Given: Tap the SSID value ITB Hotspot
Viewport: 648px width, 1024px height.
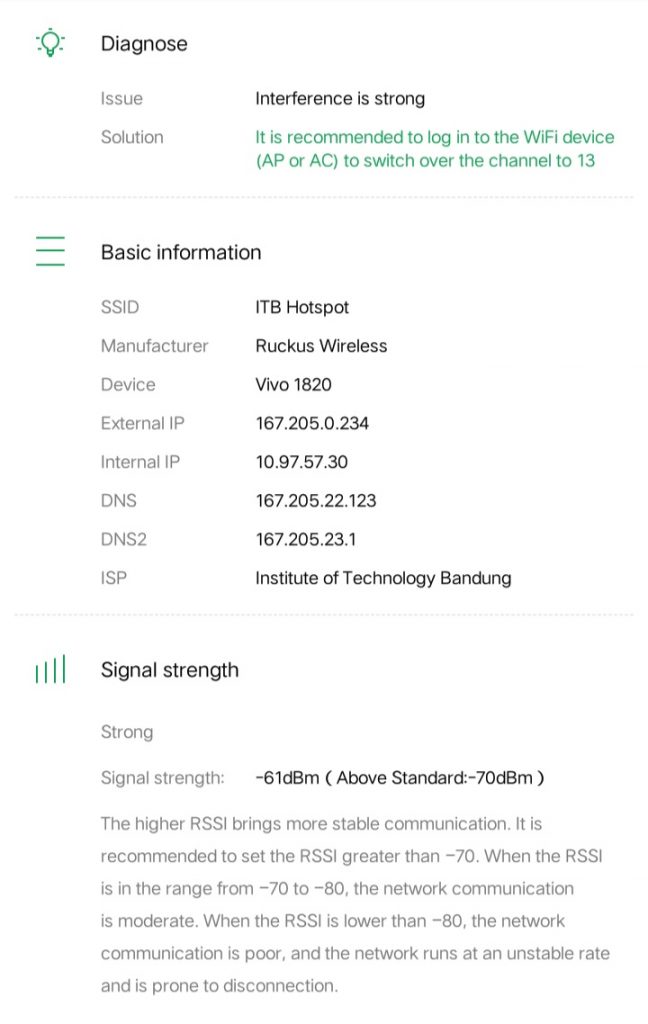Looking at the screenshot, I should pyautogui.click(x=302, y=307).
